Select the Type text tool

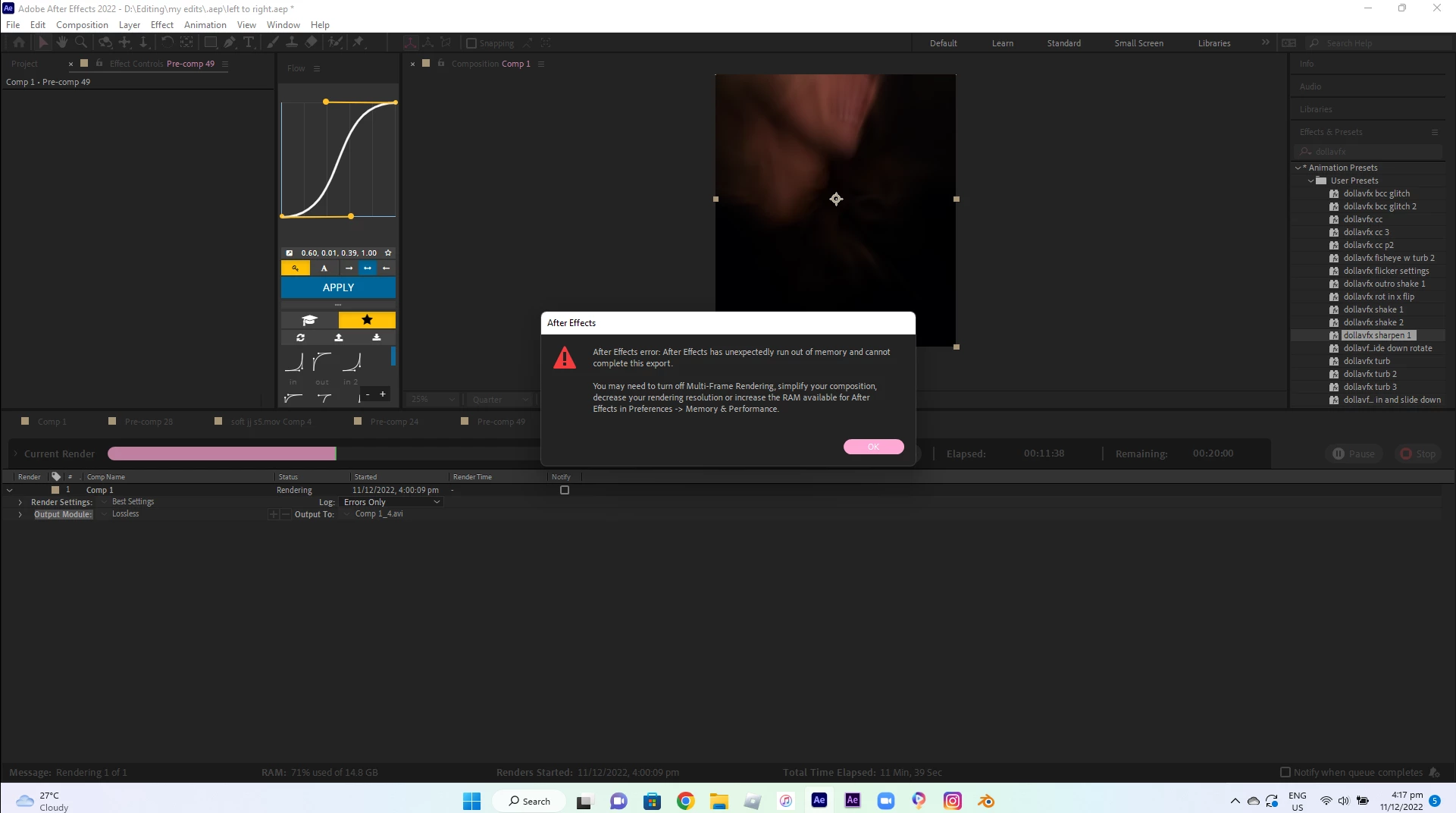249,43
